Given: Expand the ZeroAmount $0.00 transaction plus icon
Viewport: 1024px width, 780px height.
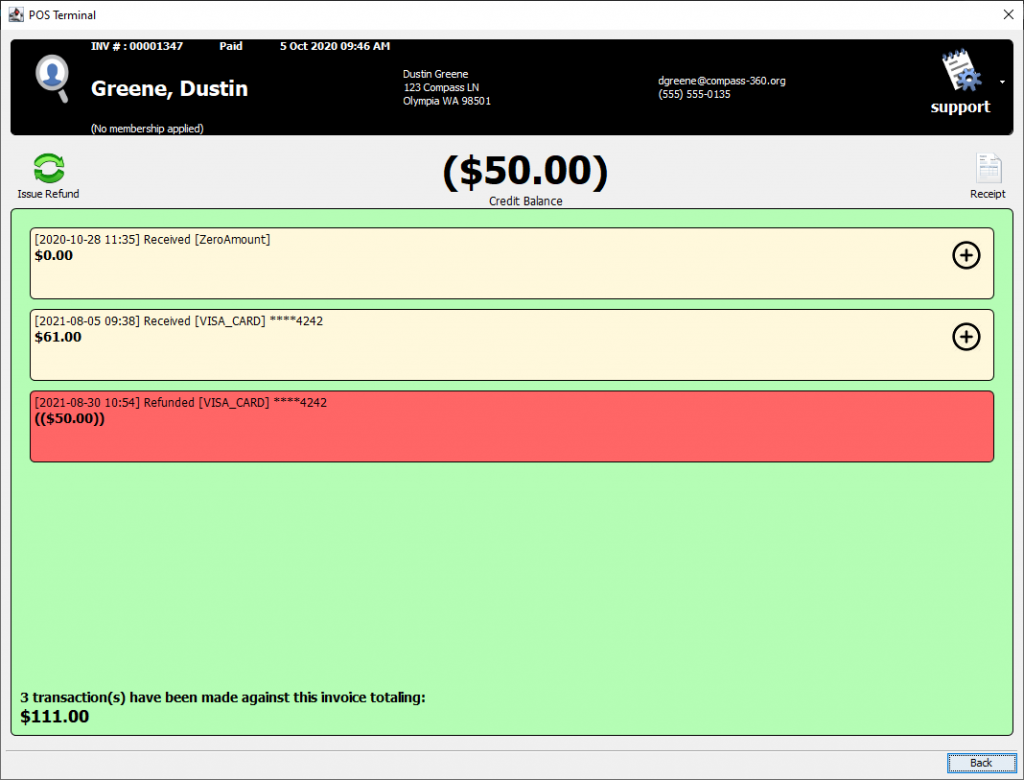Looking at the screenshot, I should pos(966,255).
